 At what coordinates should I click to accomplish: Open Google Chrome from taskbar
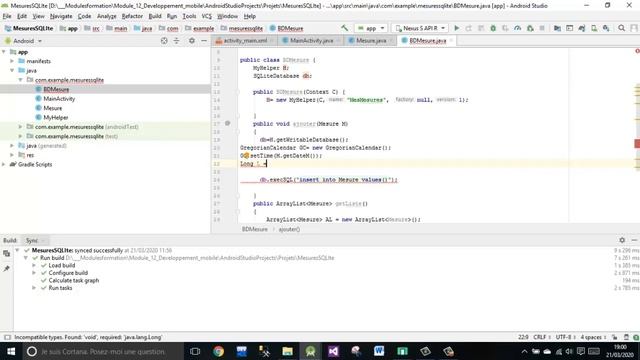pyautogui.click(x=218, y=351)
